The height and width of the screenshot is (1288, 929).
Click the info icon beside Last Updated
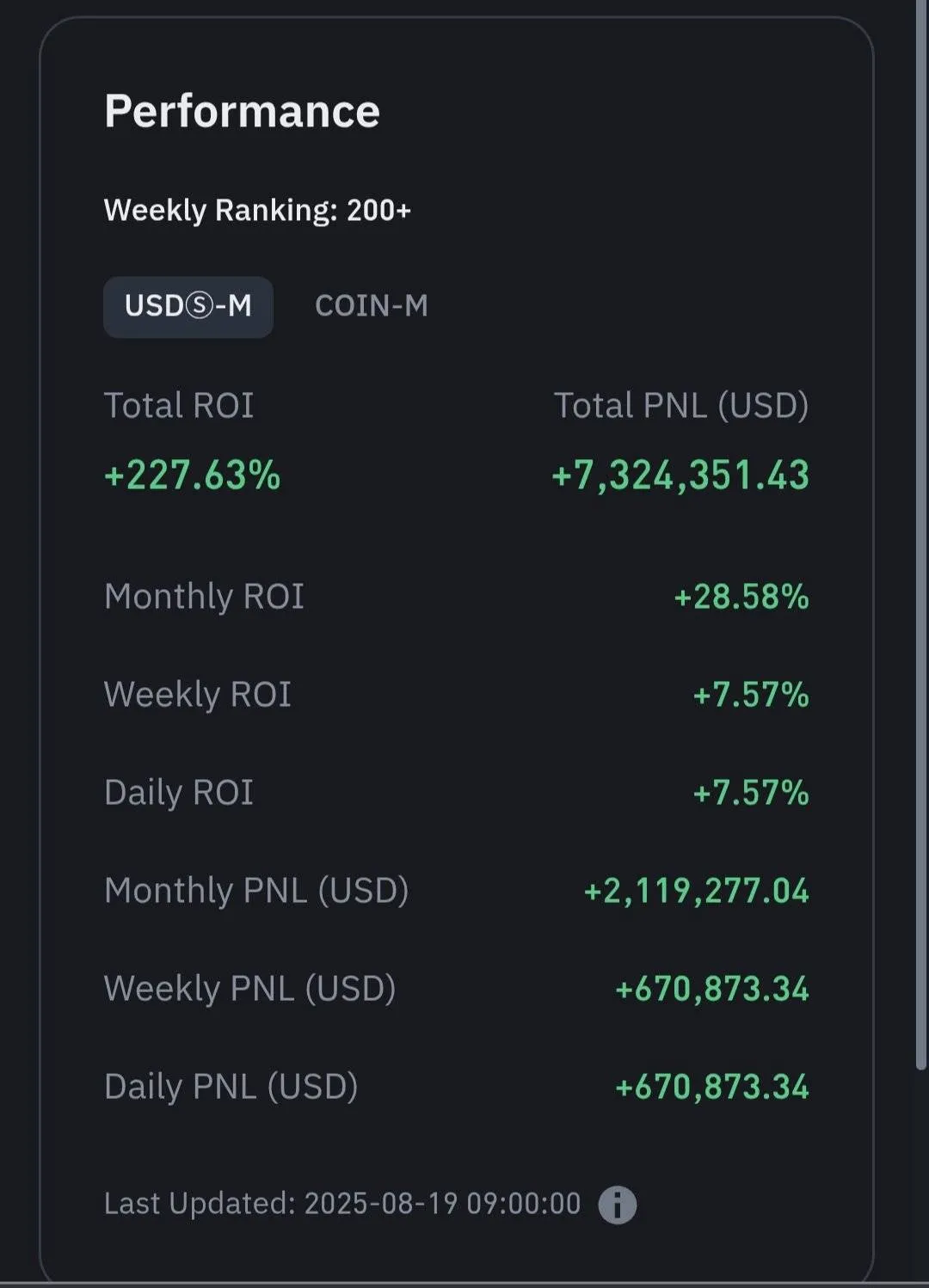(x=618, y=1205)
